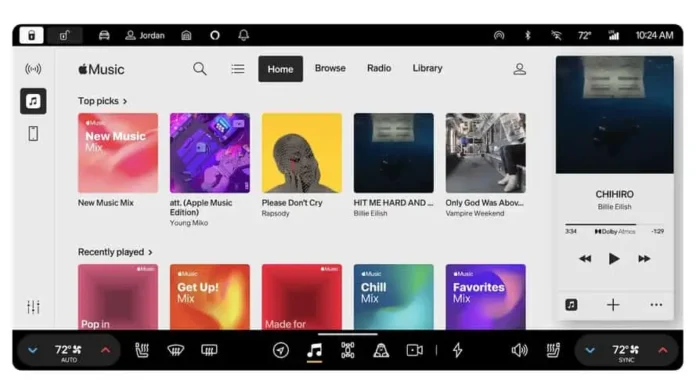The image size is (696, 391).
Task: Raise the driver temperature
Action: 106,350
